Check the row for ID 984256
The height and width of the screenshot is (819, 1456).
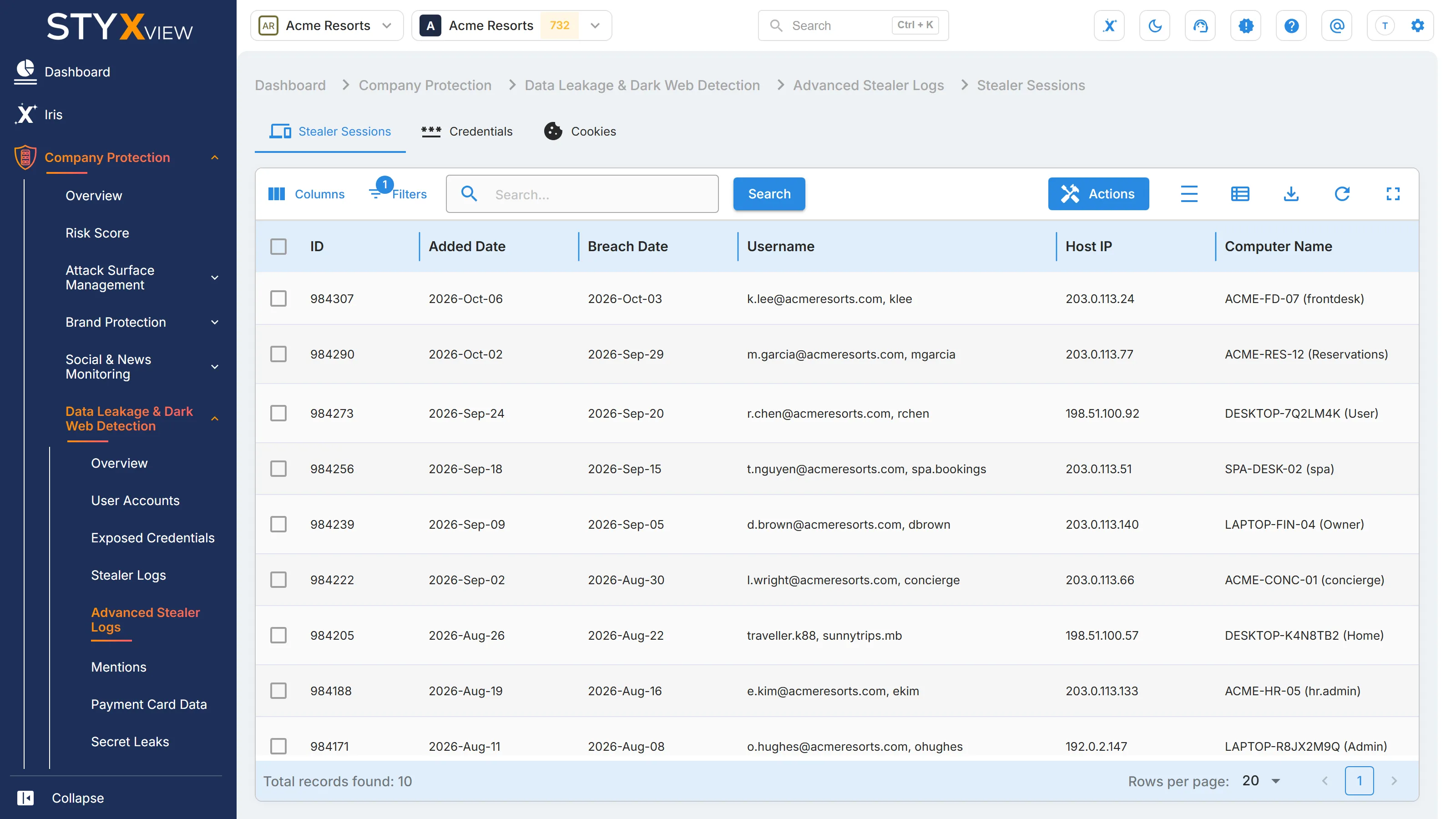pyautogui.click(x=278, y=469)
